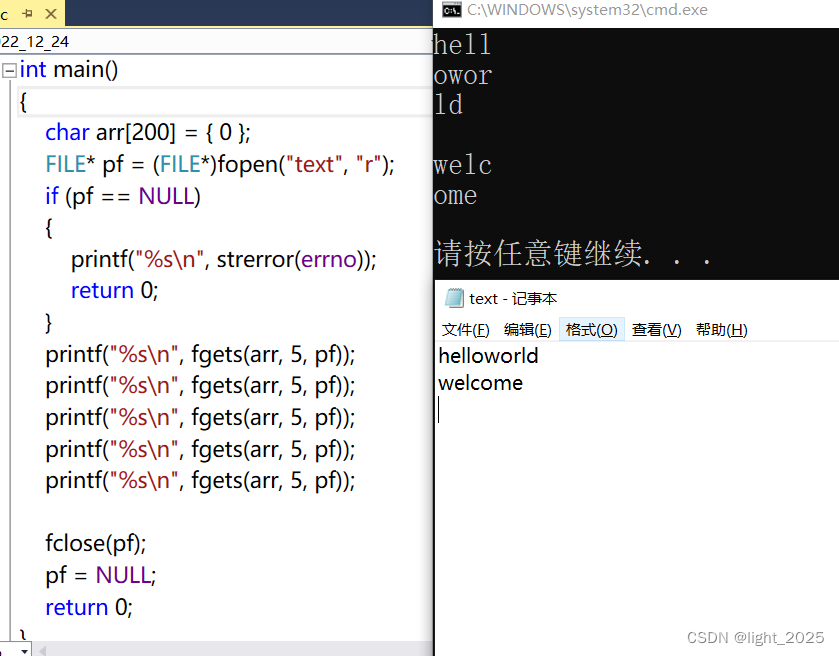Click the 'fclose(pf);' line
Viewport: 839px width, 656px height.
[96, 543]
